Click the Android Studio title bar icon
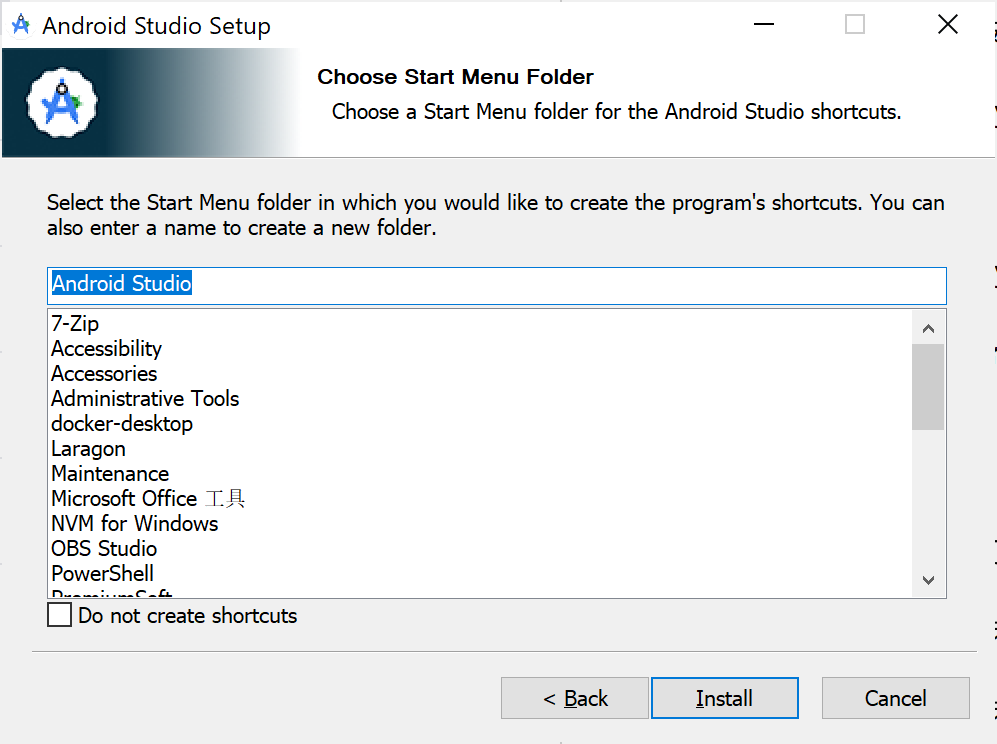The width and height of the screenshot is (997, 744). point(20,26)
